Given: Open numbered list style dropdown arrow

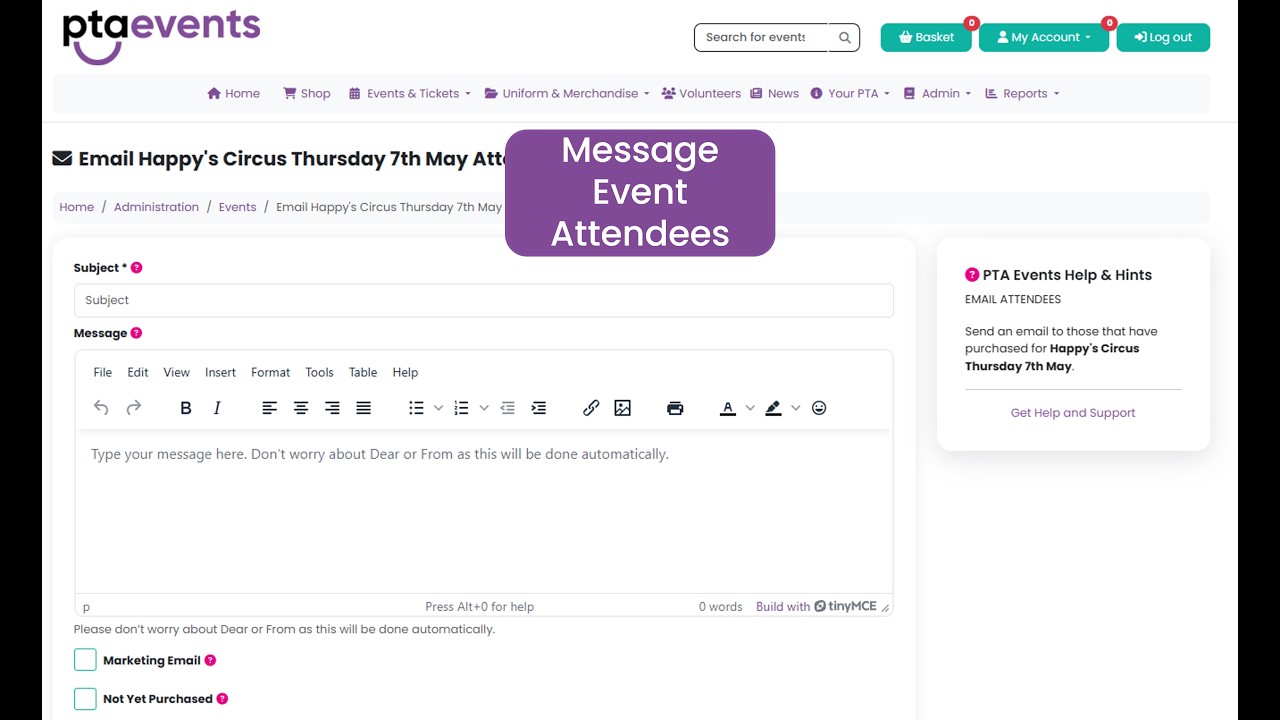Looking at the screenshot, I should coord(484,408).
